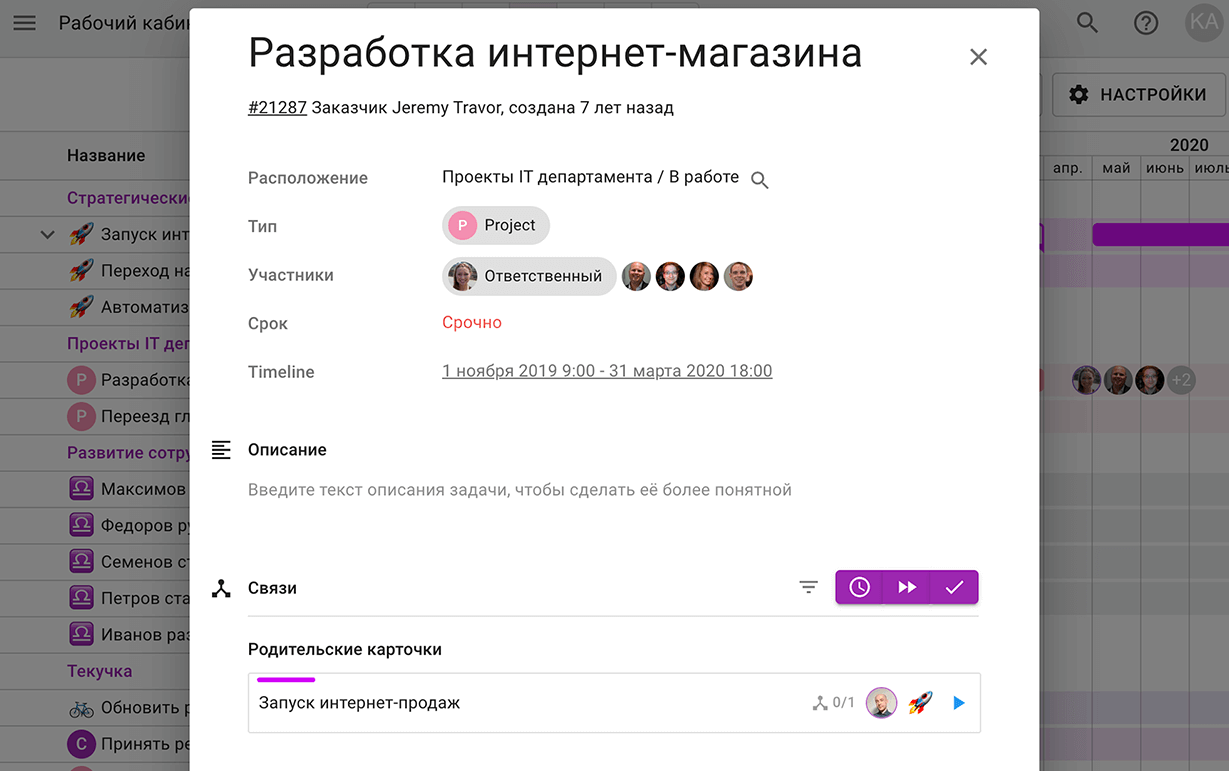This screenshot has width=1229, height=771.
Task: Click the description text input field
Action: [x=520, y=490]
